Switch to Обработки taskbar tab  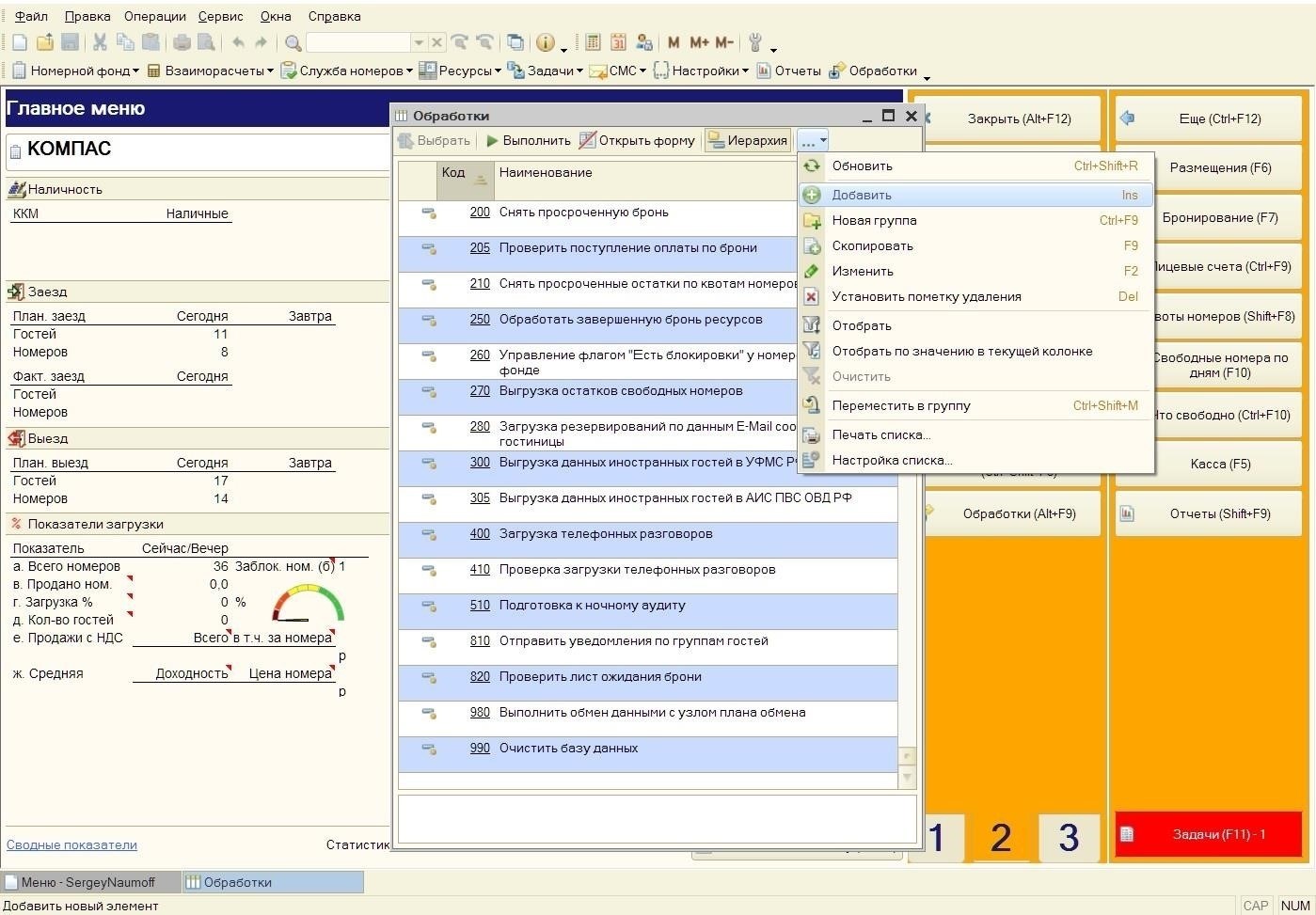click(x=274, y=882)
